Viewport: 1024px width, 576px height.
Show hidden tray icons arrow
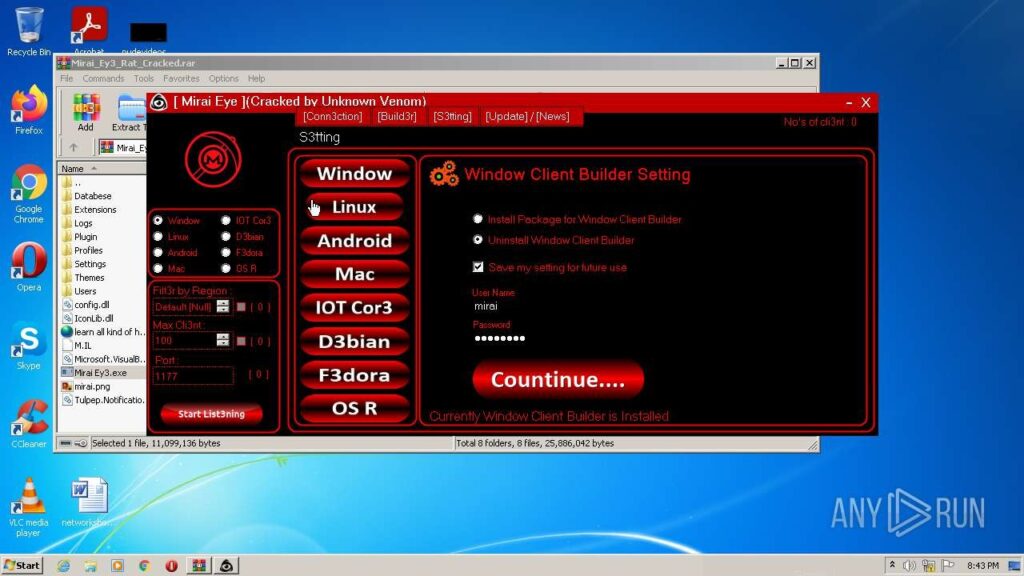pos(892,565)
